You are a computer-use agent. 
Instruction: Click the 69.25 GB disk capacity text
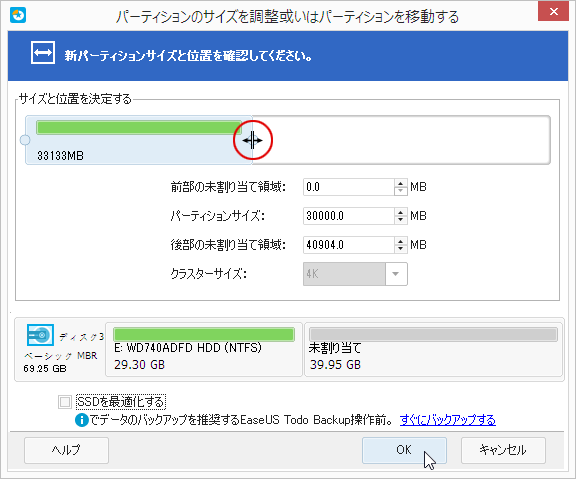tap(45, 368)
